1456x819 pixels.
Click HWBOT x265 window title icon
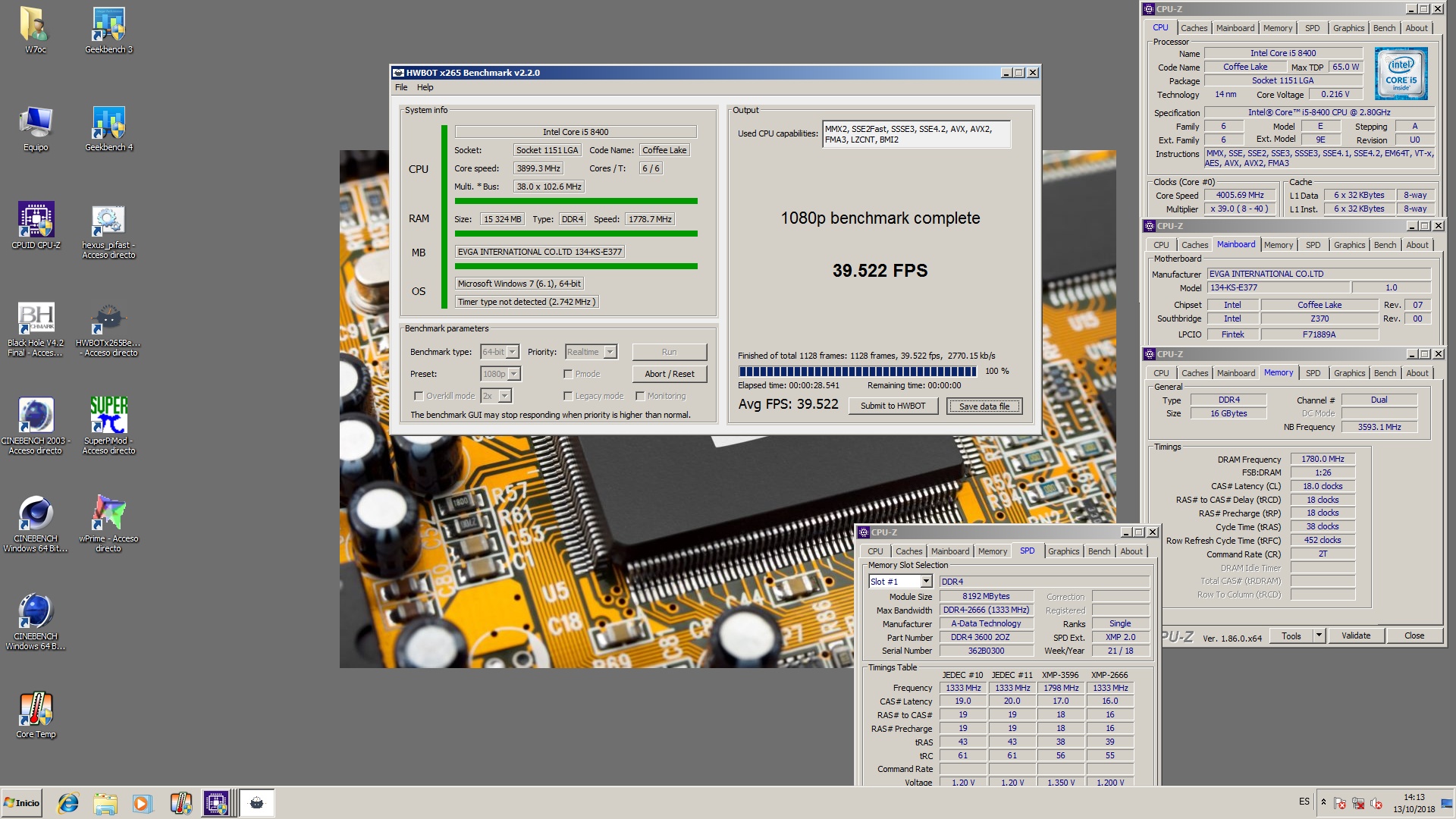[x=398, y=73]
